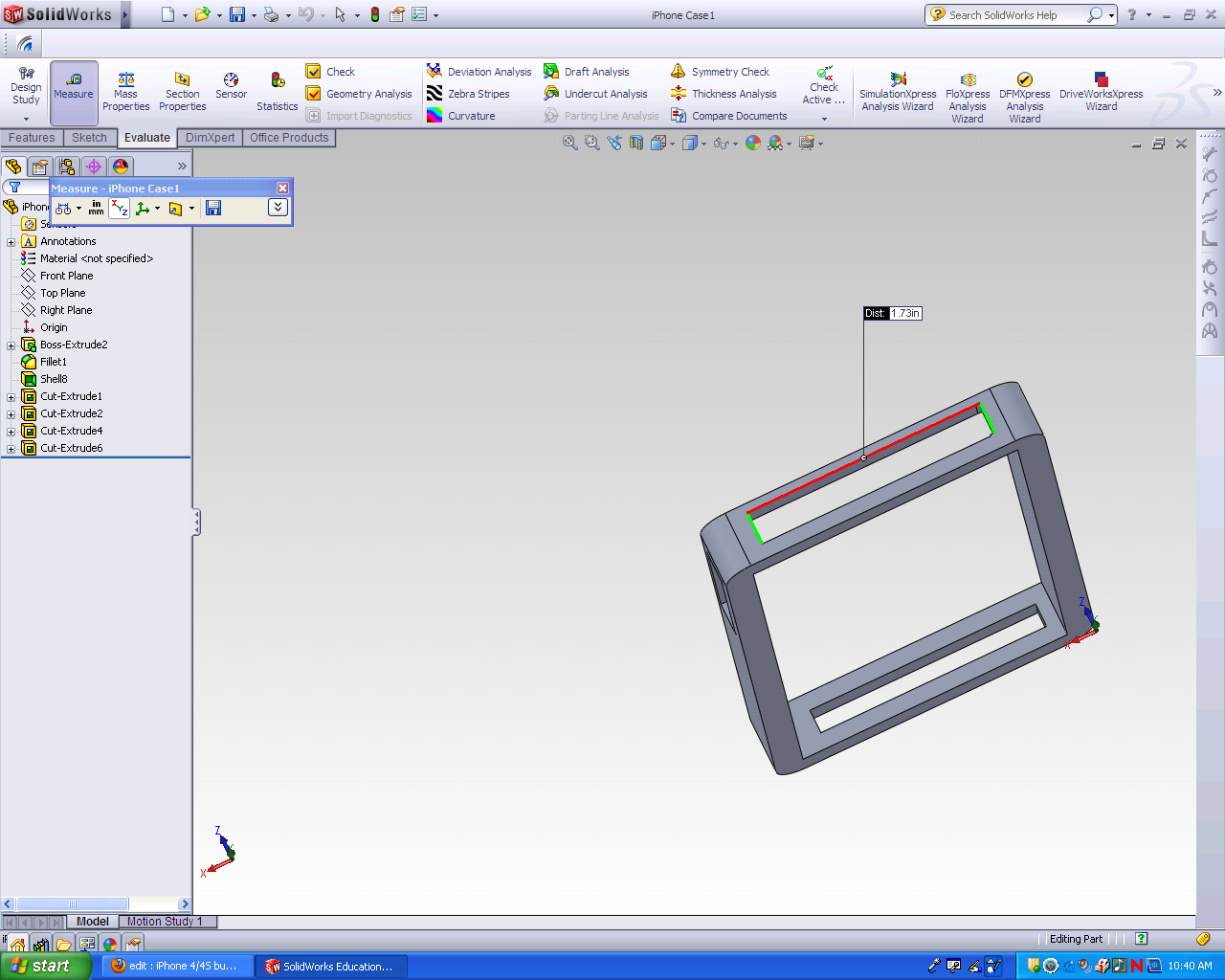Run Symmetry Check
This screenshot has width=1225, height=980.
[x=720, y=72]
